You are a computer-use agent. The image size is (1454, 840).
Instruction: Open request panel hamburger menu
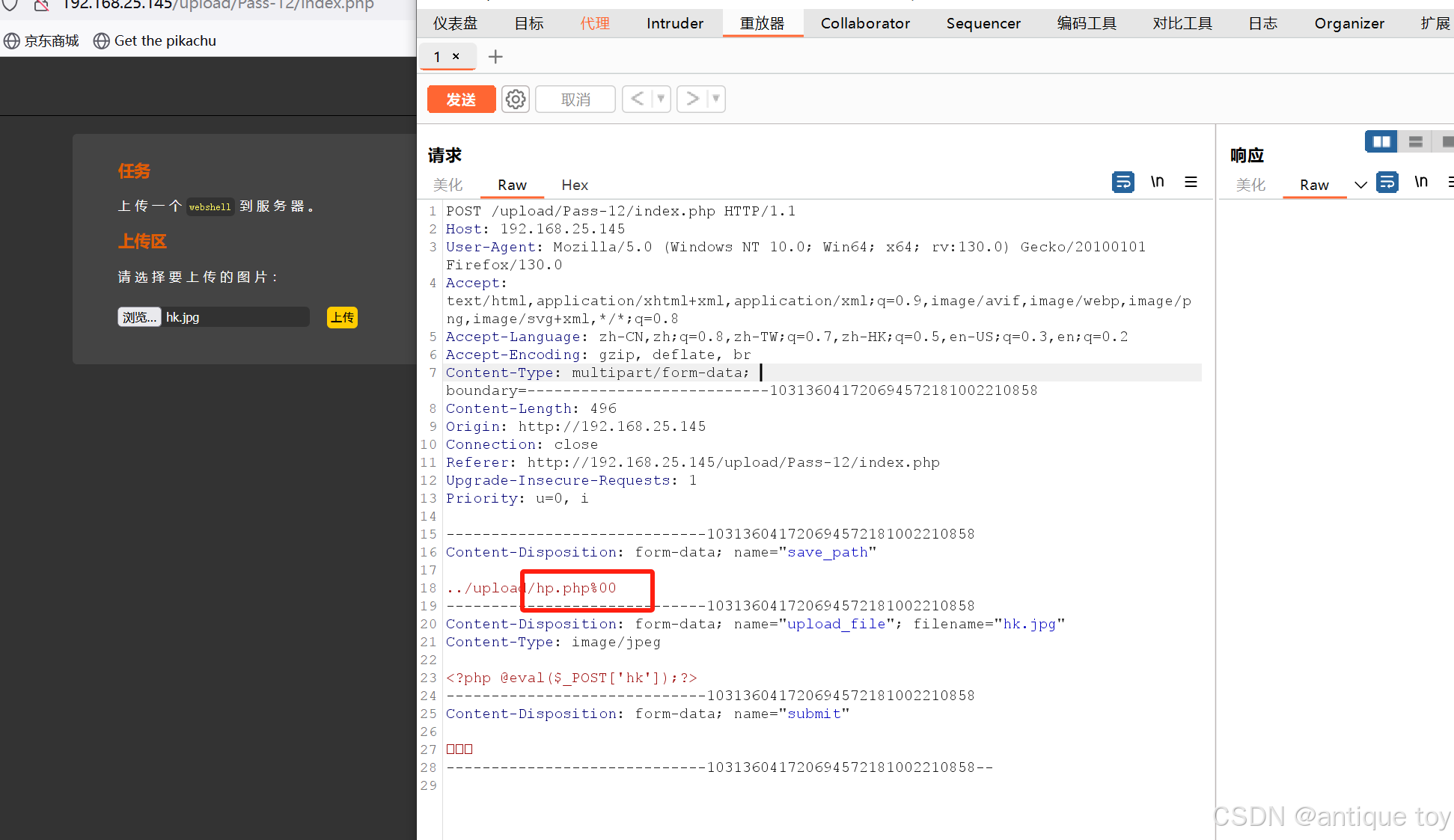[1191, 182]
